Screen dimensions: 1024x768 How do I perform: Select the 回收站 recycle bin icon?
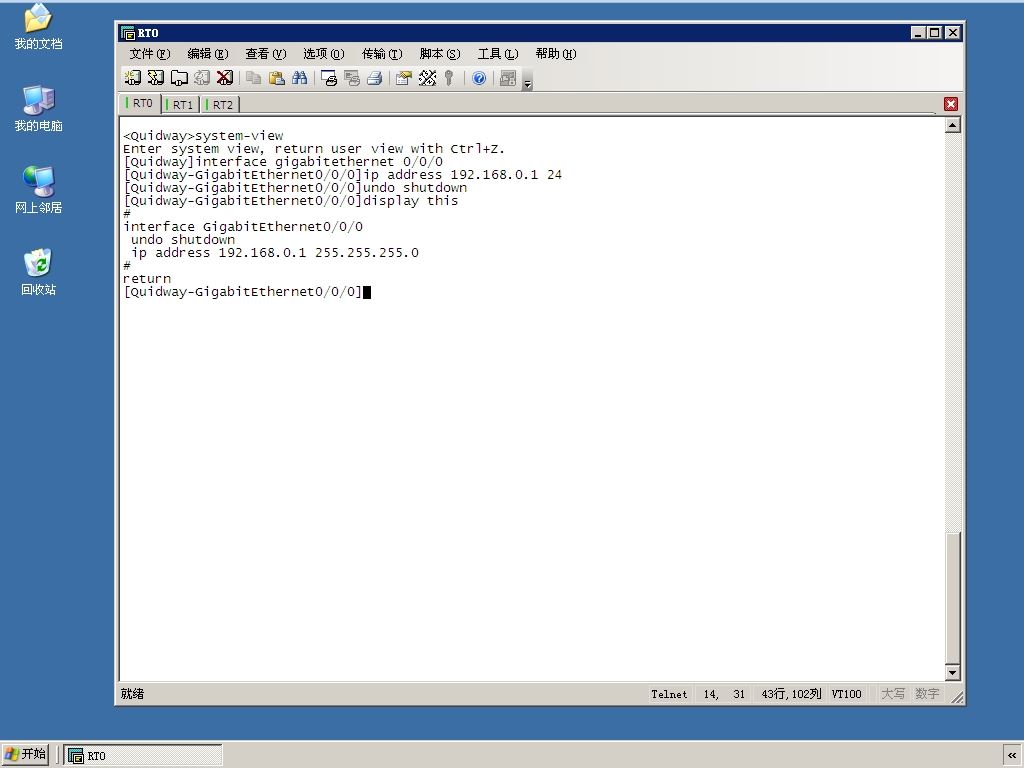39,272
